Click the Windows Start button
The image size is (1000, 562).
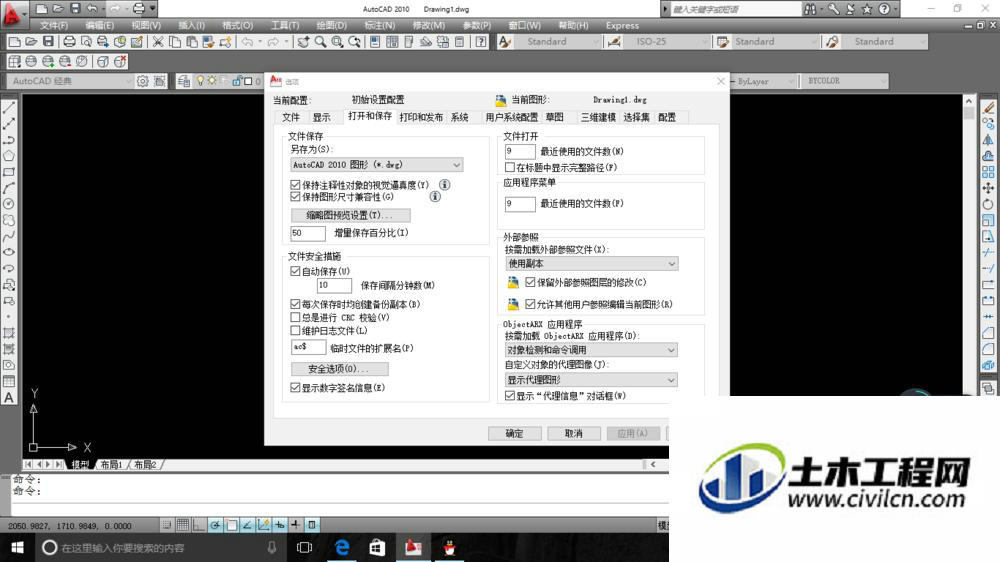[17, 547]
